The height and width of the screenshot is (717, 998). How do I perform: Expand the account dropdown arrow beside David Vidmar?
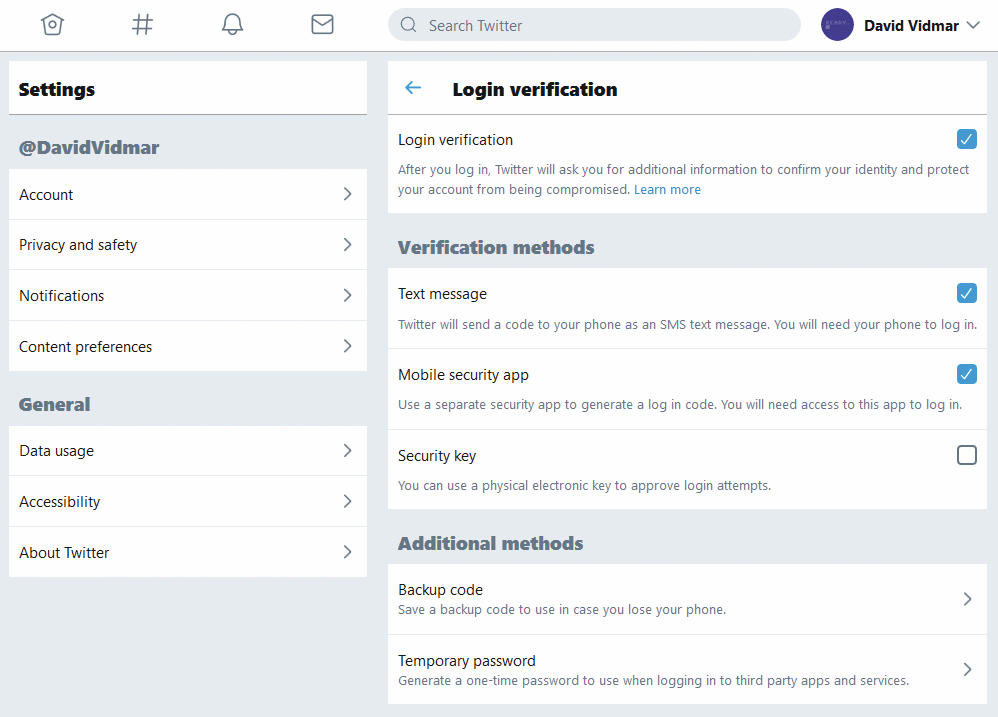coord(973,25)
